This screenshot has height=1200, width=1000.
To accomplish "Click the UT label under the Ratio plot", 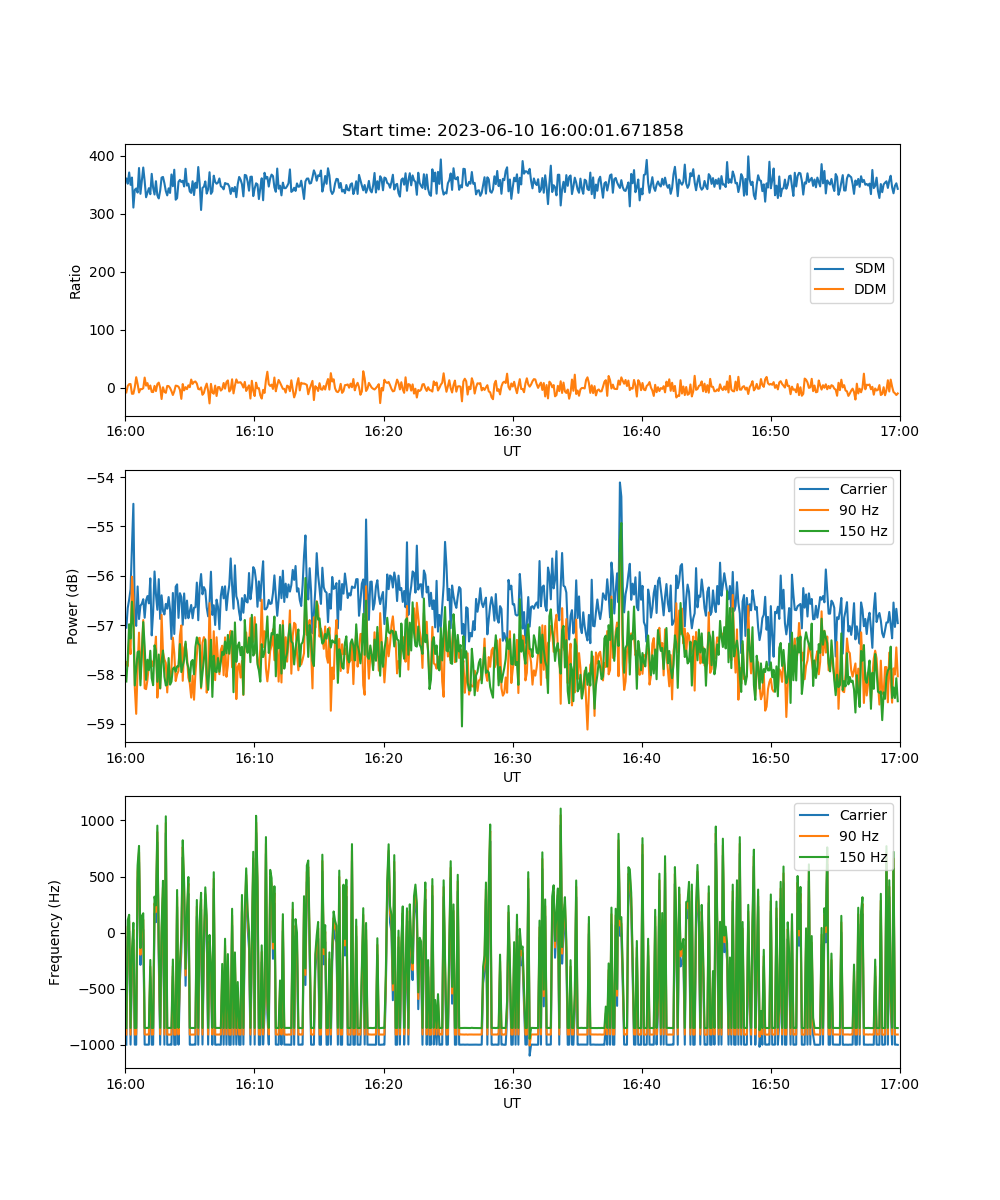I will click(512, 452).
